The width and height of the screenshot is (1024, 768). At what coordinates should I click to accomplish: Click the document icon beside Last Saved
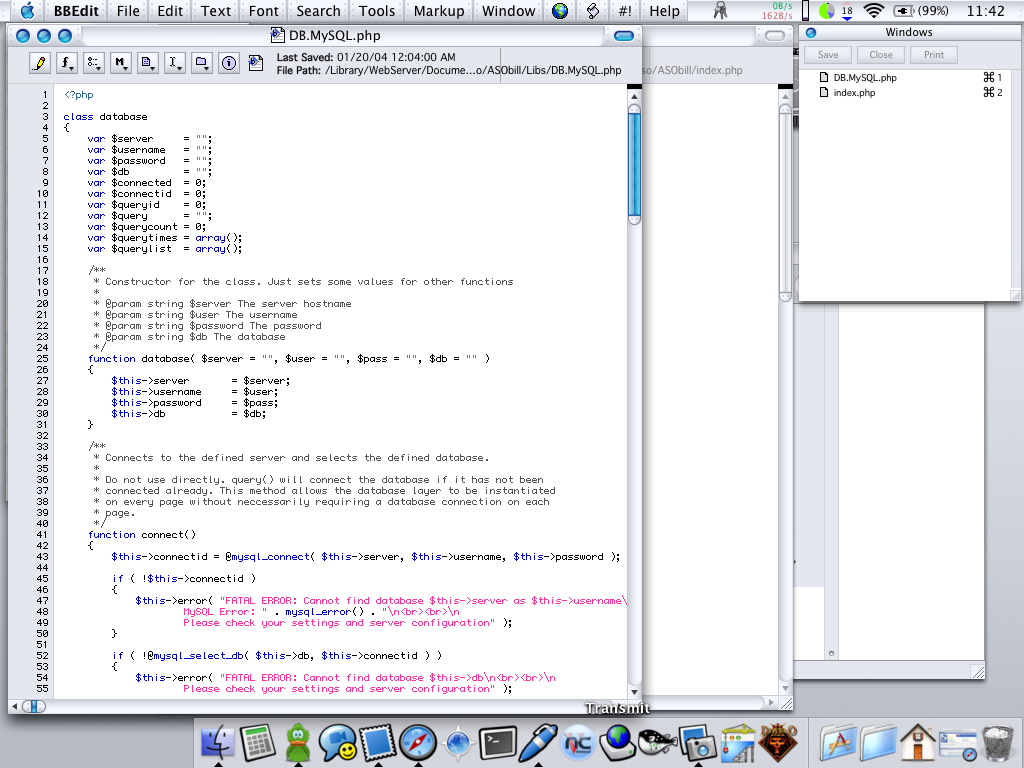(256, 64)
